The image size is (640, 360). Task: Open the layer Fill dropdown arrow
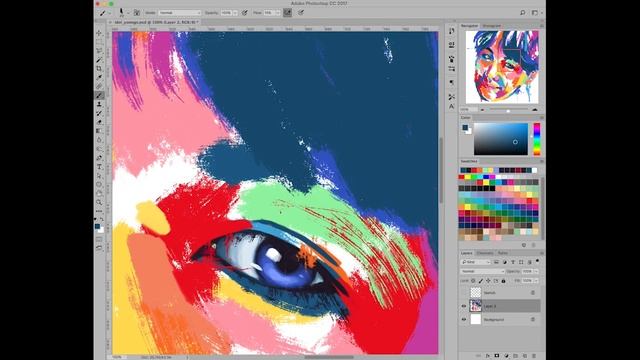tap(536, 280)
